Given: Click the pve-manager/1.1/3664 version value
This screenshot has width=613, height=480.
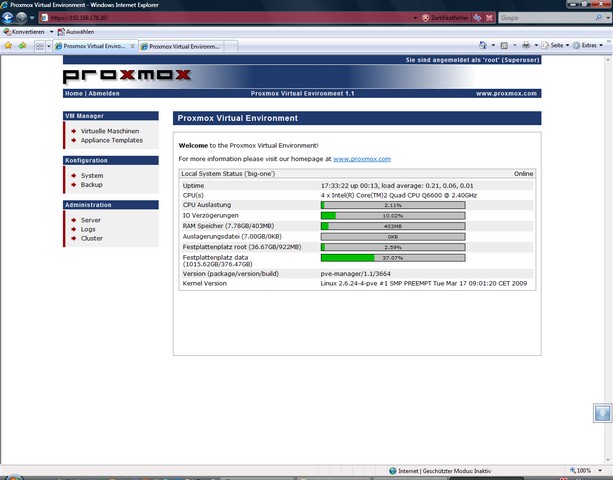Looking at the screenshot, I should click(355, 274).
